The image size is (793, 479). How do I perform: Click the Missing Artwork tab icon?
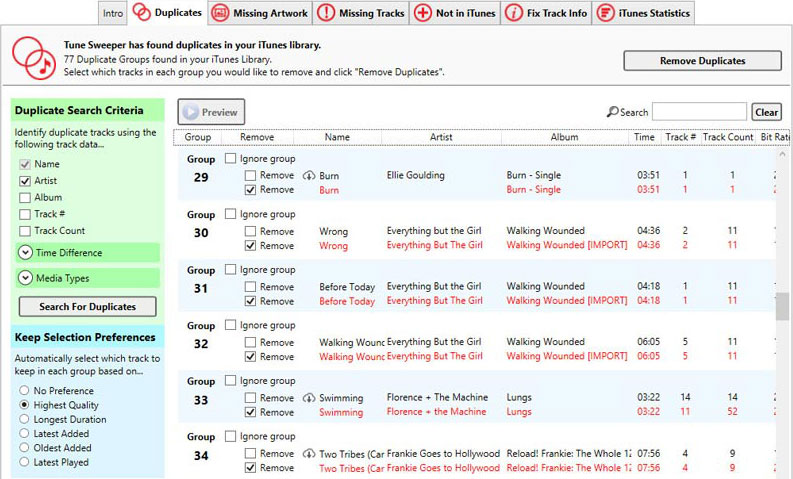point(220,13)
